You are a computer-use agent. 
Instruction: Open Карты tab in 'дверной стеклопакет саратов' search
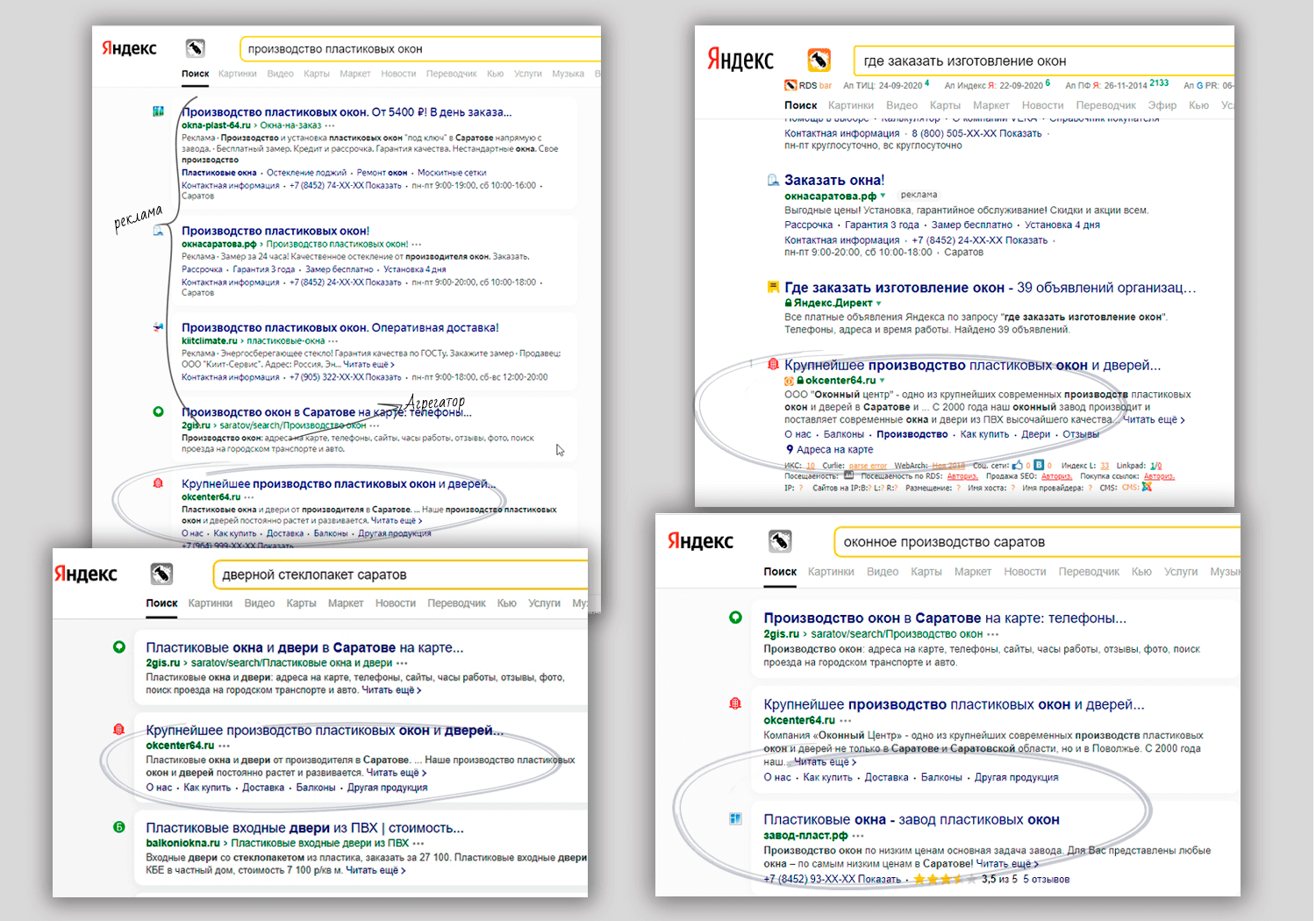pyautogui.click(x=301, y=603)
